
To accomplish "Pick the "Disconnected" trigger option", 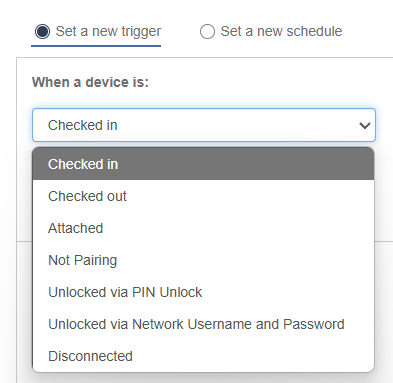I will (x=203, y=356).
